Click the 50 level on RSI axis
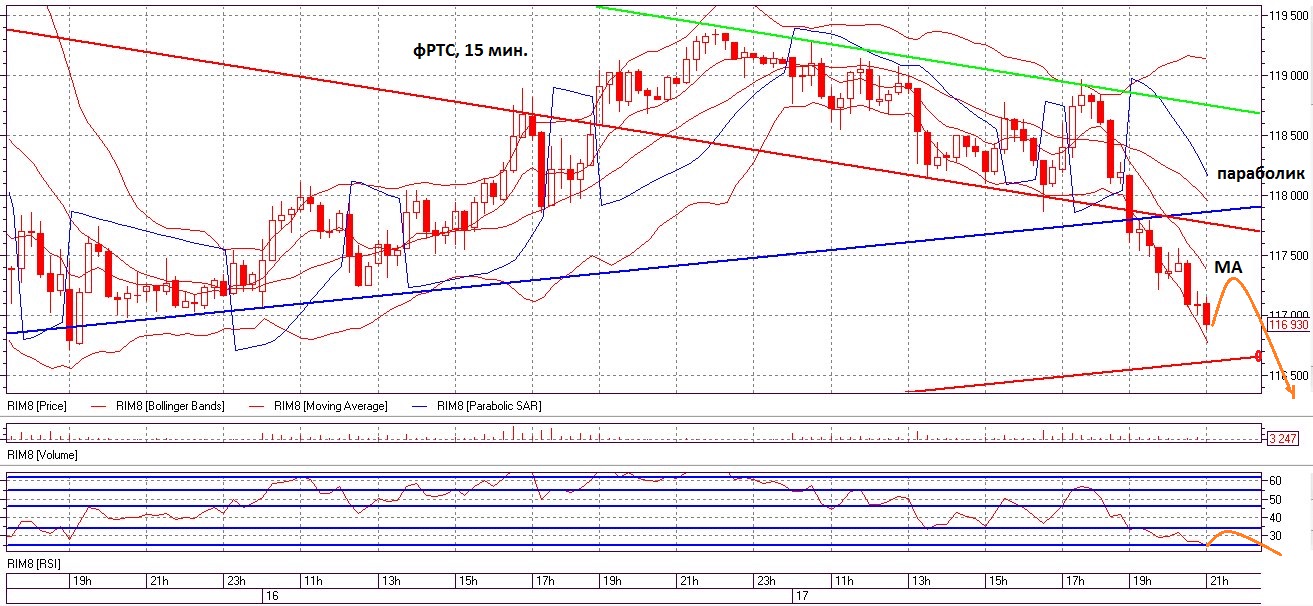1313x606 pixels. pyautogui.click(x=1276, y=499)
